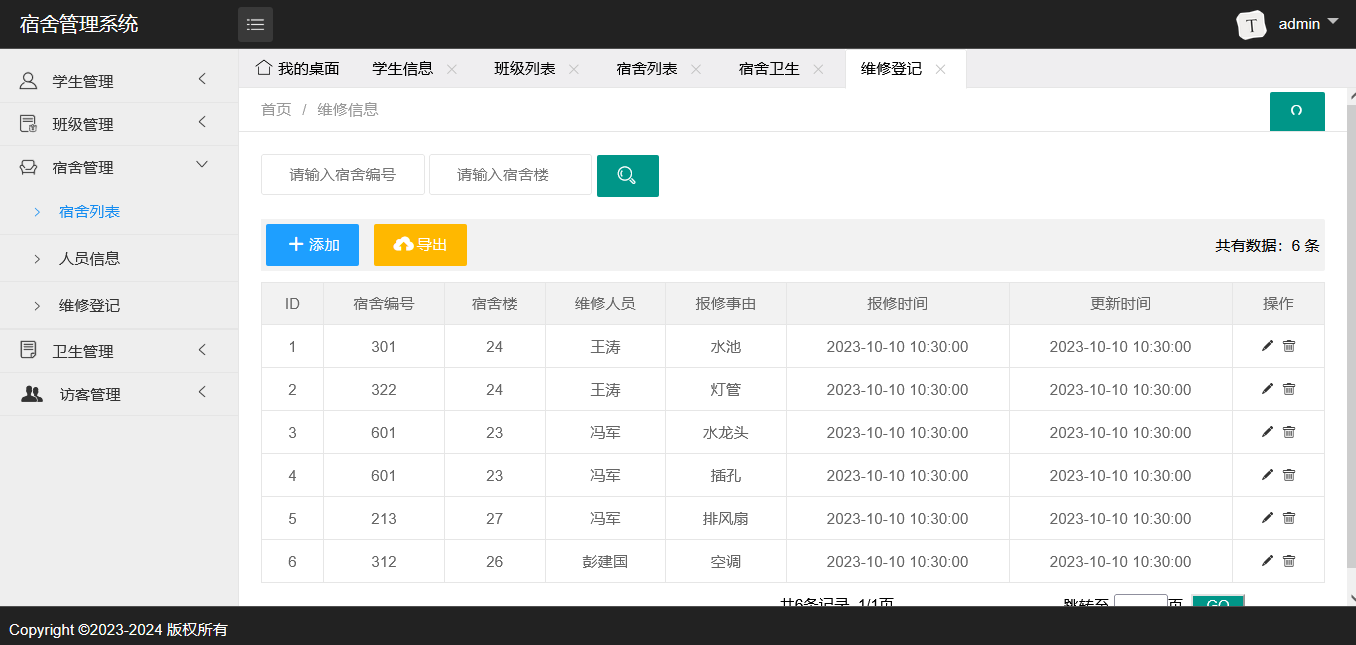The image size is (1356, 645).
Task: Click the refresh icon at top right
Action: (x=1297, y=111)
